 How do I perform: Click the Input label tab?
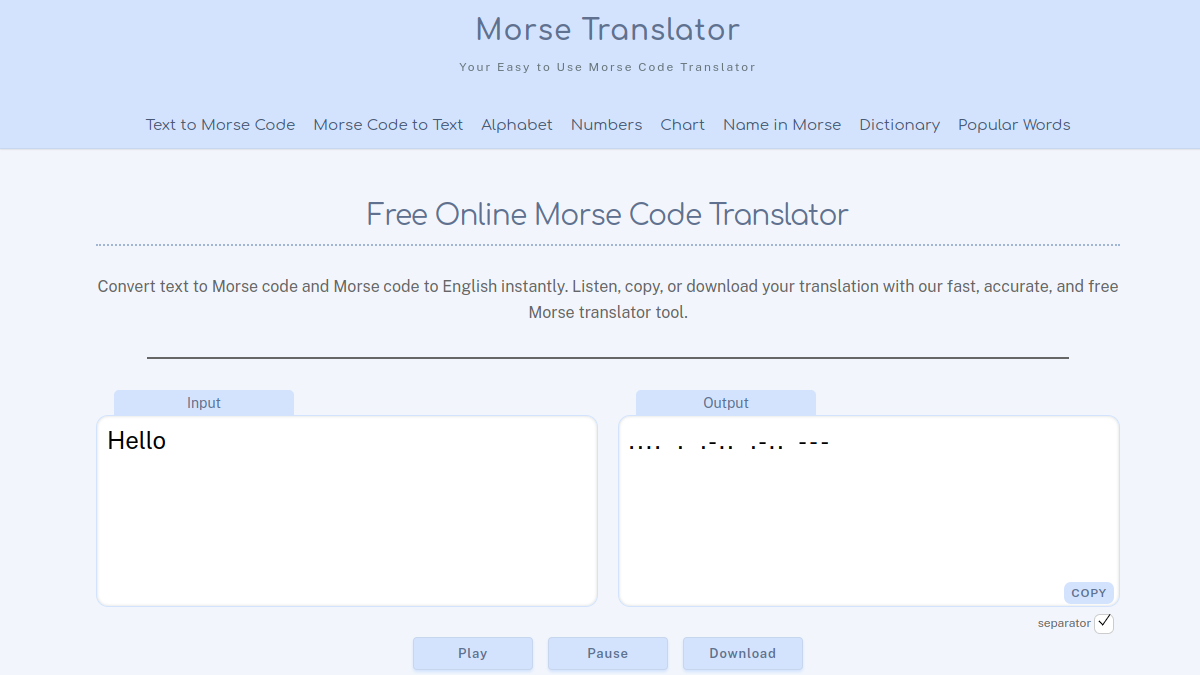204,403
